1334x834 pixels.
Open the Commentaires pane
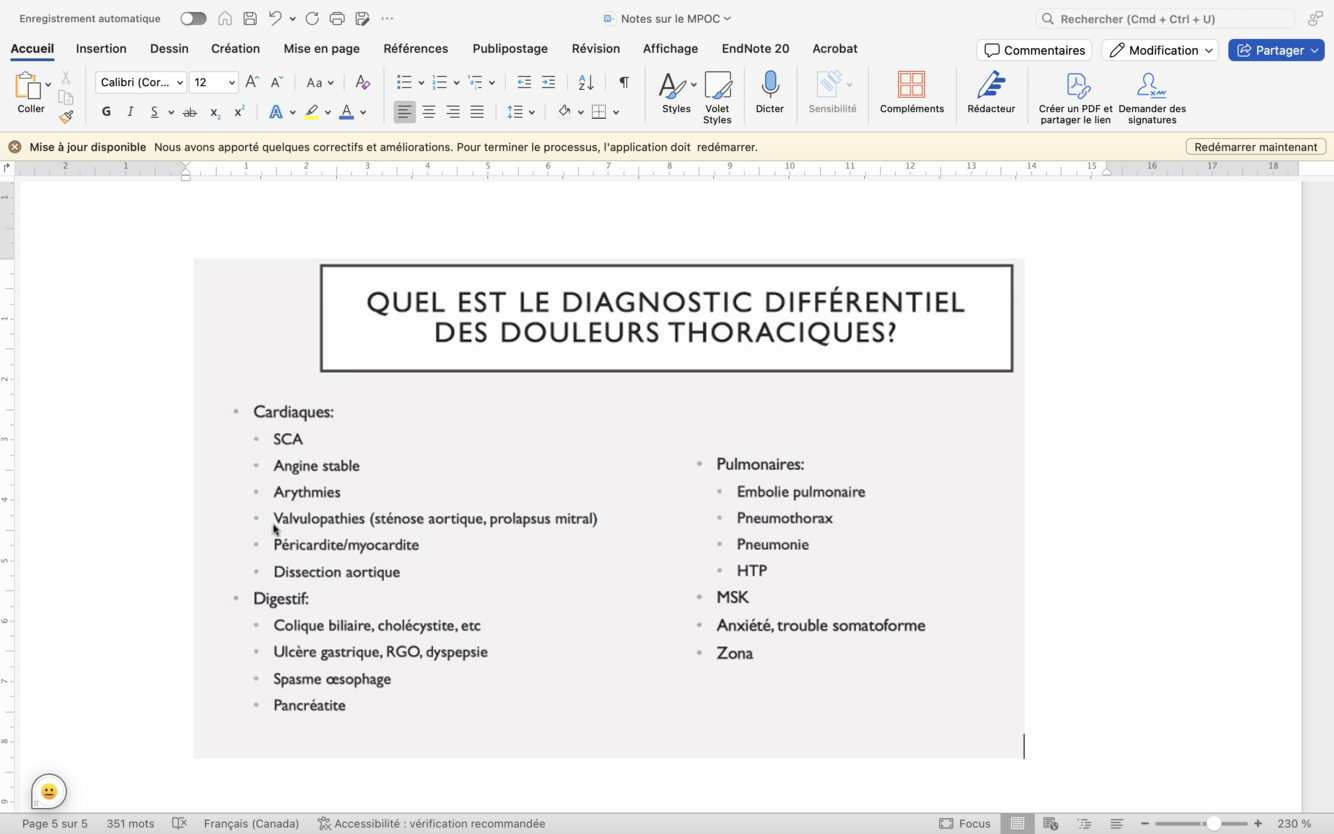pos(1034,50)
